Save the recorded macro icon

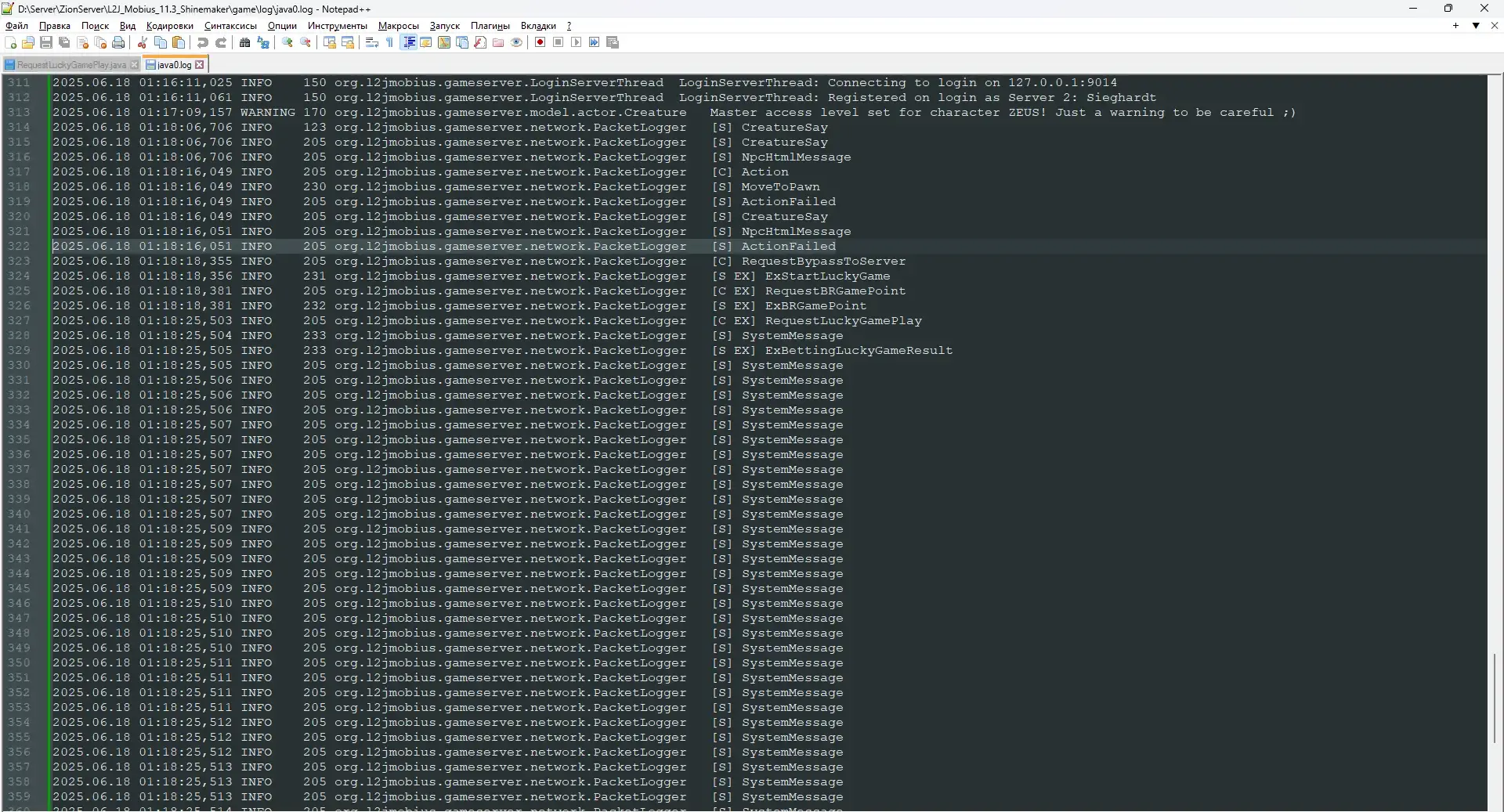point(613,42)
